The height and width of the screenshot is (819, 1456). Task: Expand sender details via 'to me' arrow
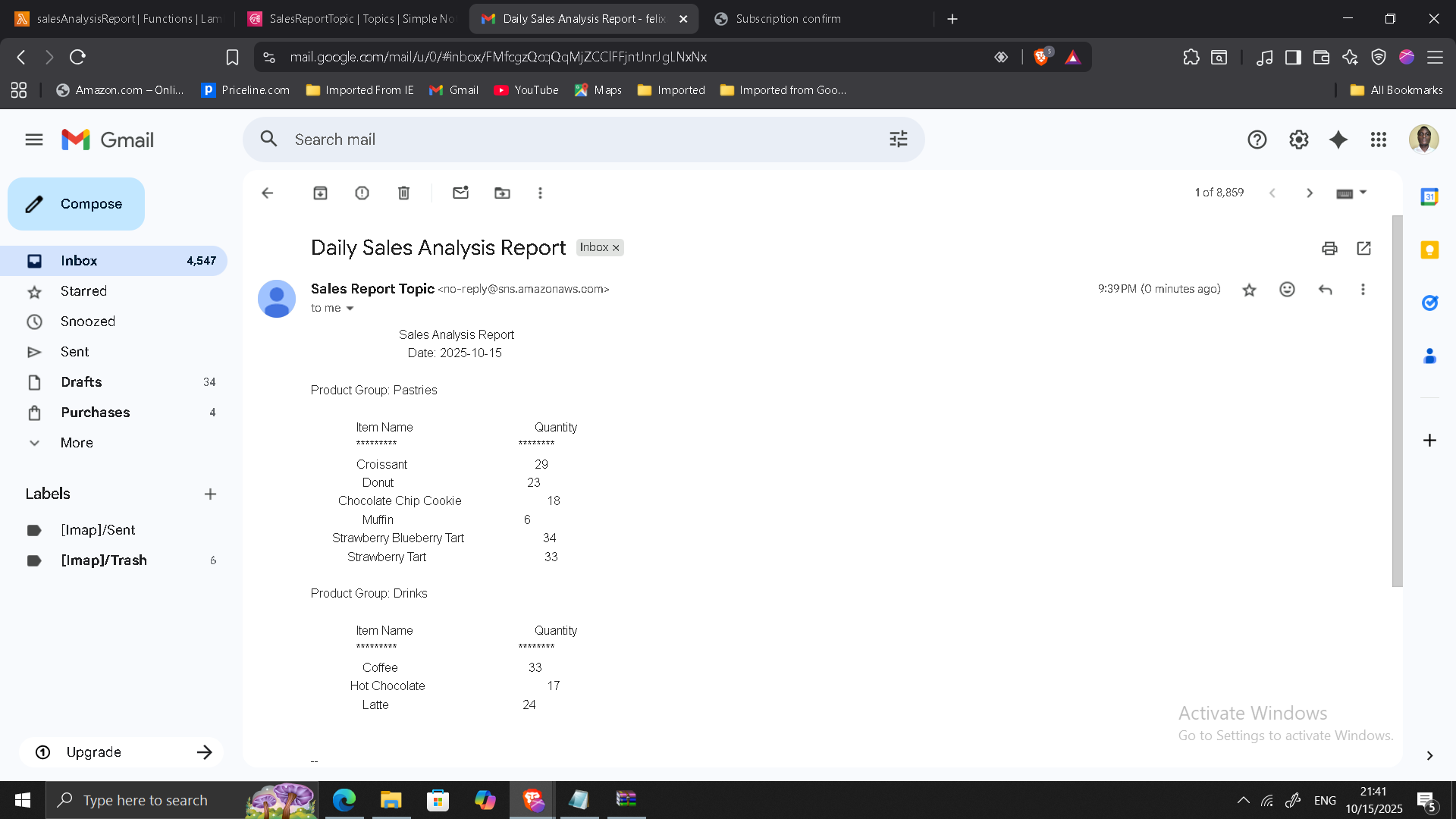(x=350, y=308)
